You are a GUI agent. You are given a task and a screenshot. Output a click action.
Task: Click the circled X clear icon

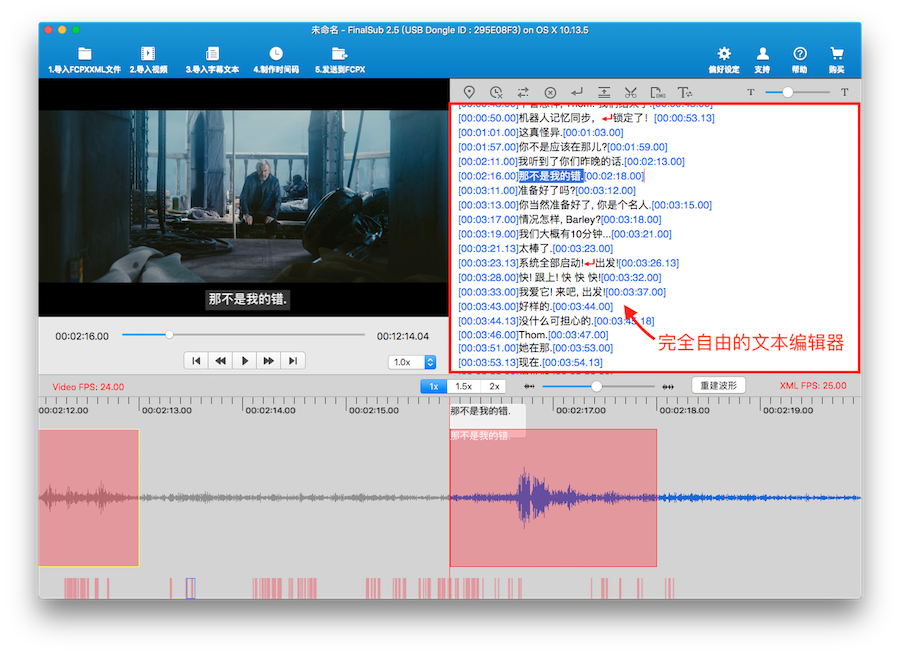coord(550,92)
